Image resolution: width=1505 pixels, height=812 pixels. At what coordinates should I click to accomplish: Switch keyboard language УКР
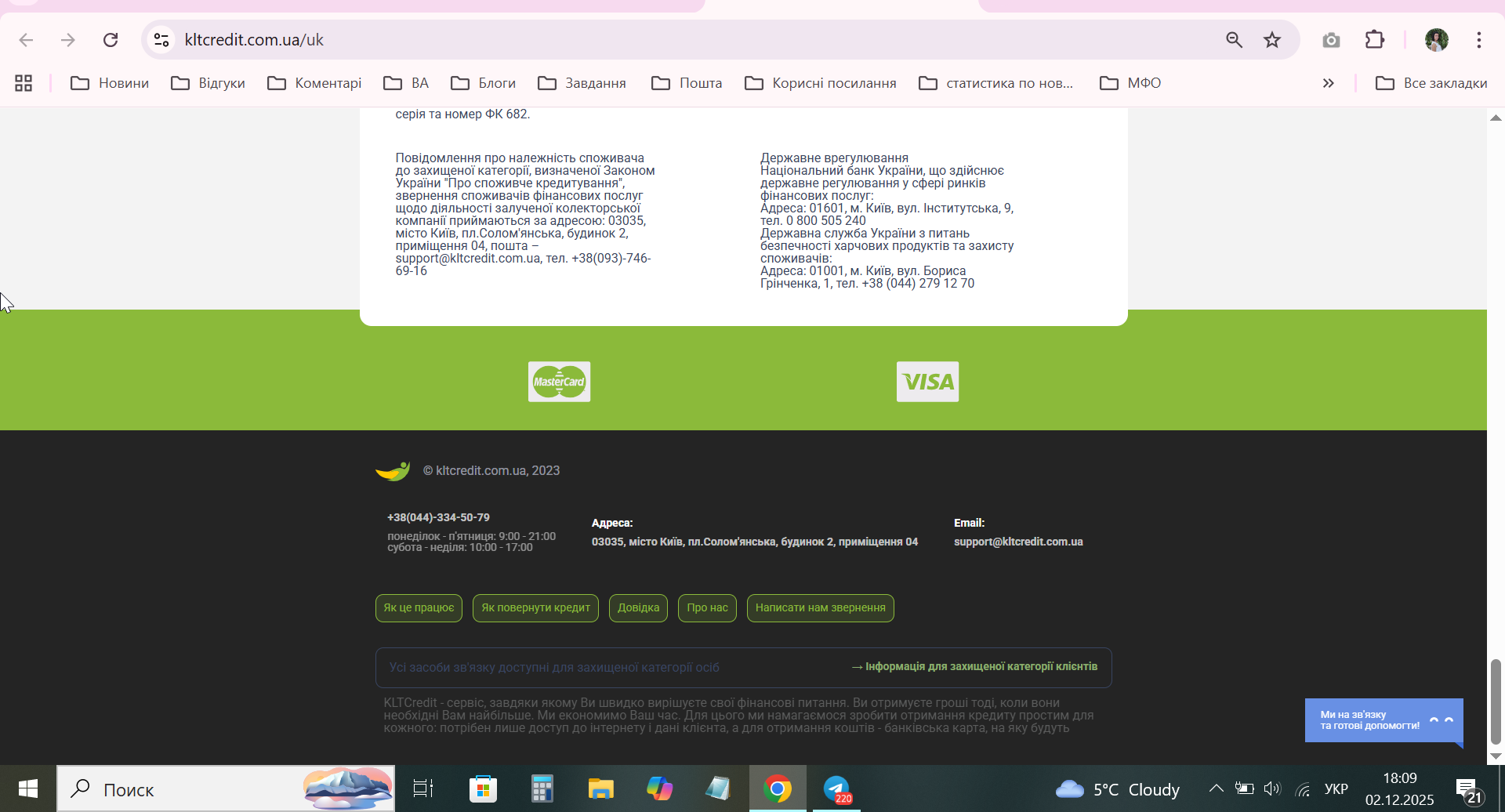1336,788
